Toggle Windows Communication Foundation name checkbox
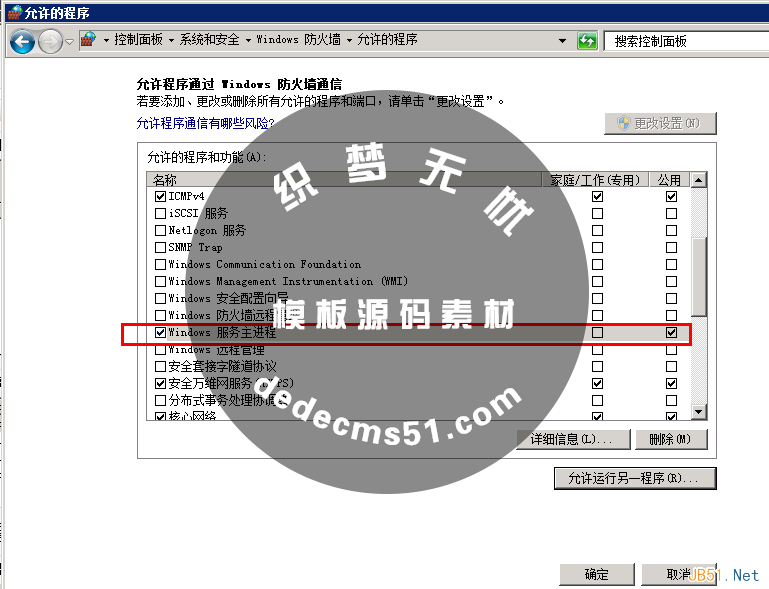The width and height of the screenshot is (769, 589). 160,264
